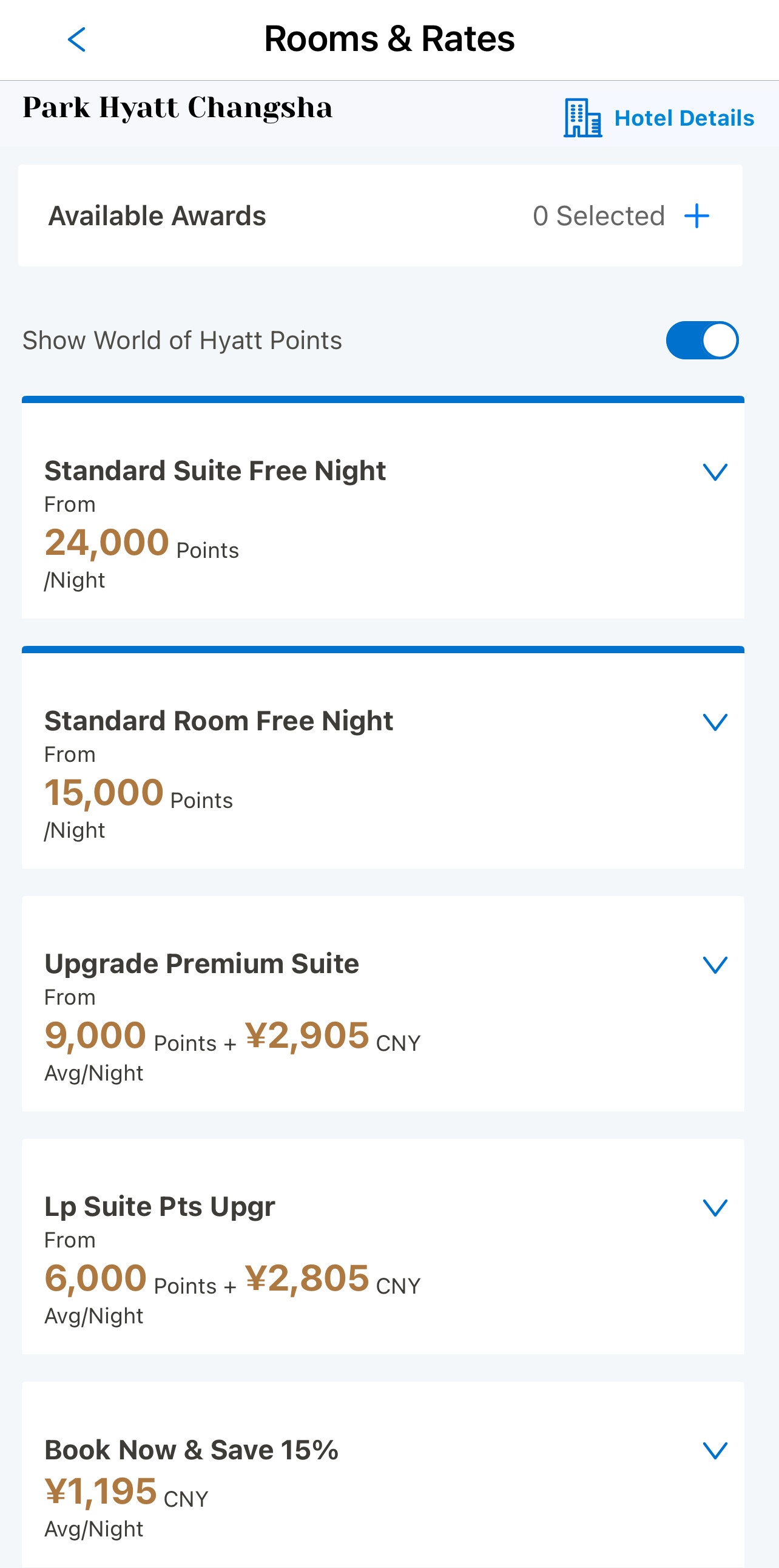Click the hotel building icon
779x1568 pixels.
[x=582, y=118]
